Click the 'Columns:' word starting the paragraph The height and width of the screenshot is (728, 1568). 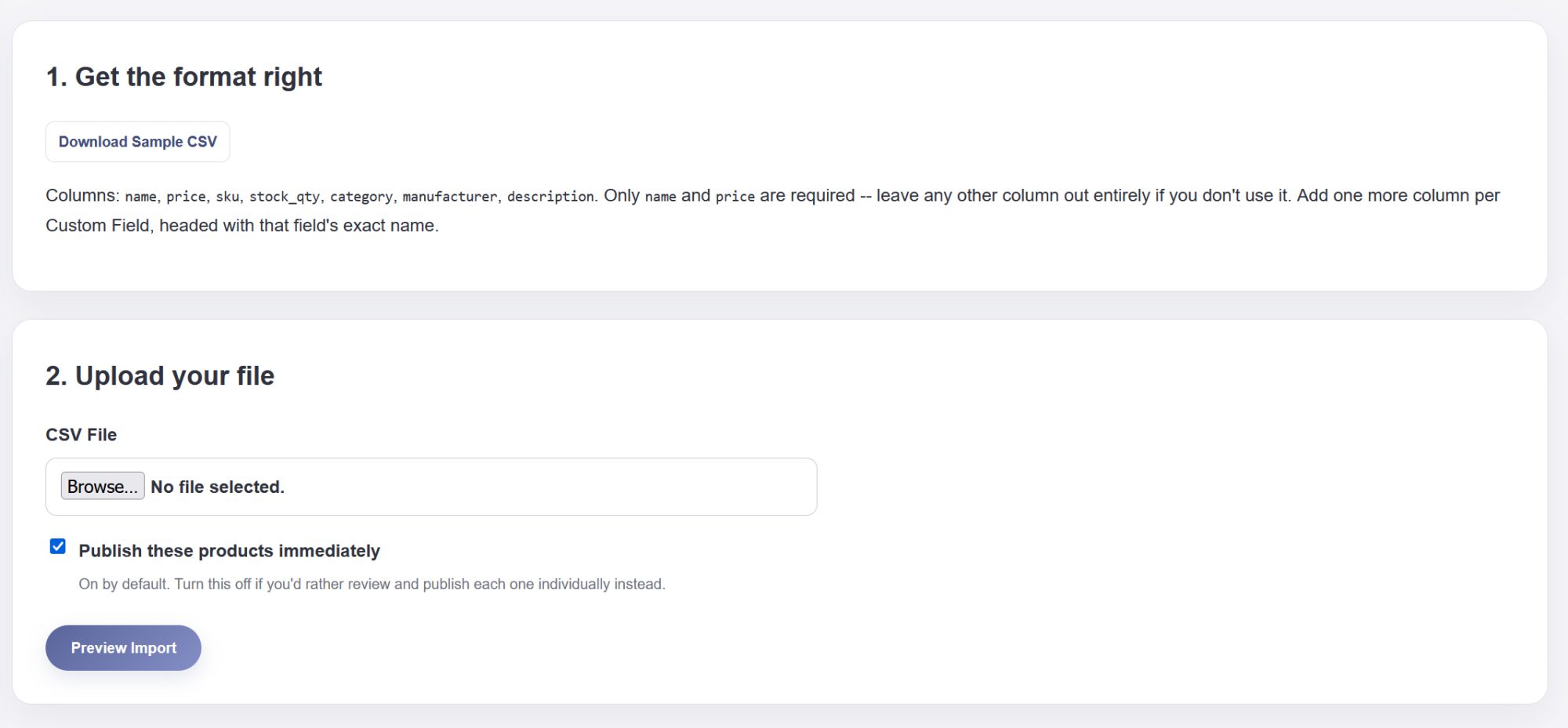82,196
